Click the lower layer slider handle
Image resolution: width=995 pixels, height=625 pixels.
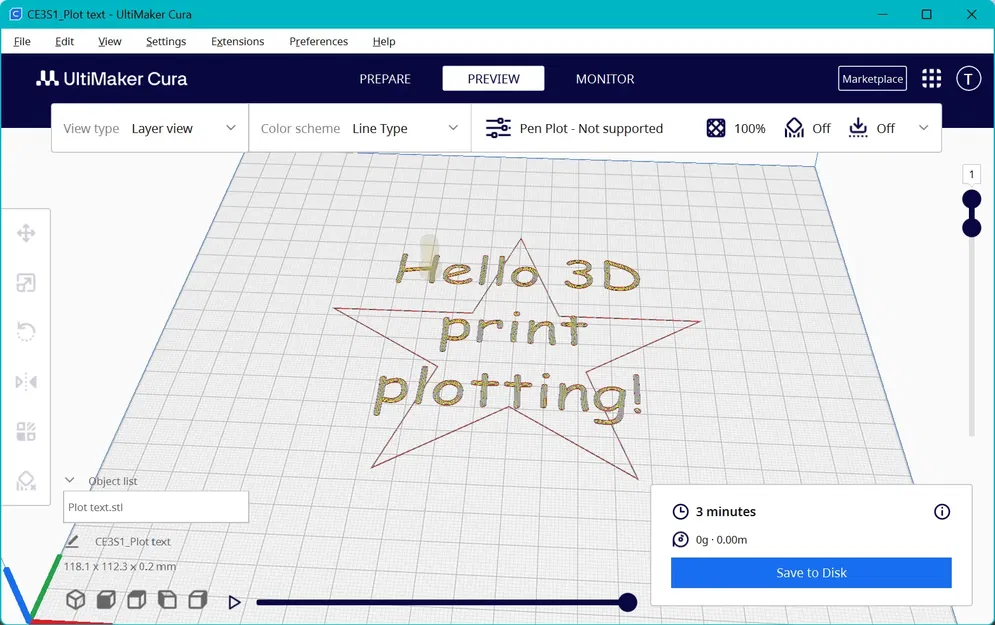click(x=972, y=227)
